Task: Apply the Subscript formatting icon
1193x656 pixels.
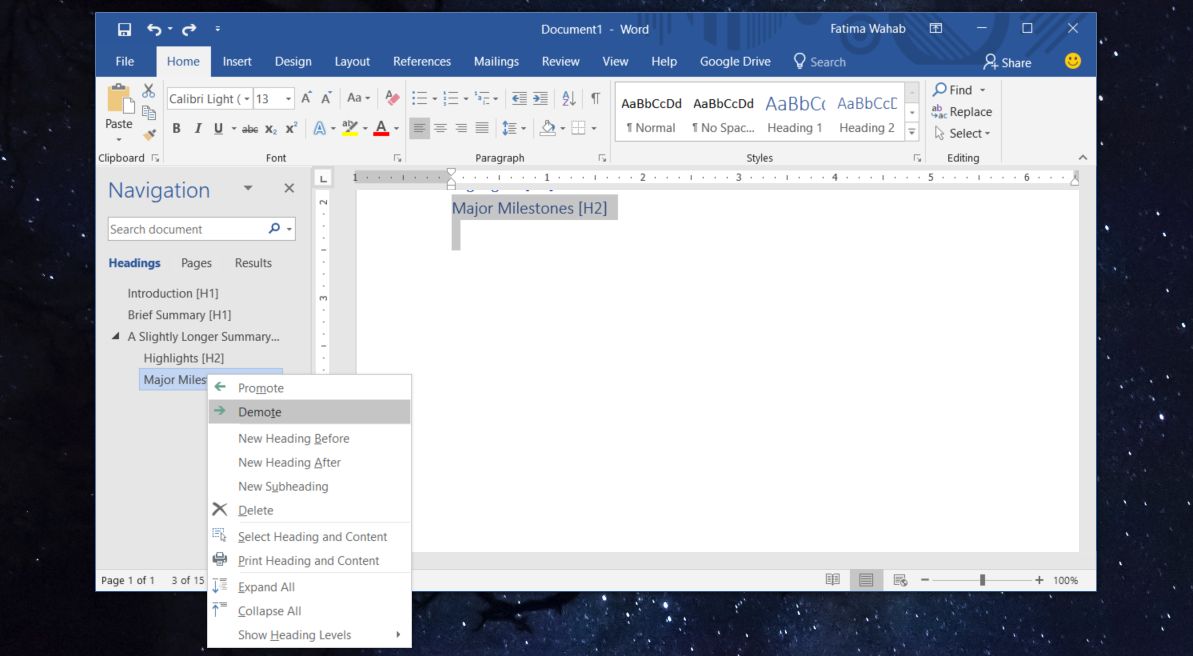Action: (271, 128)
